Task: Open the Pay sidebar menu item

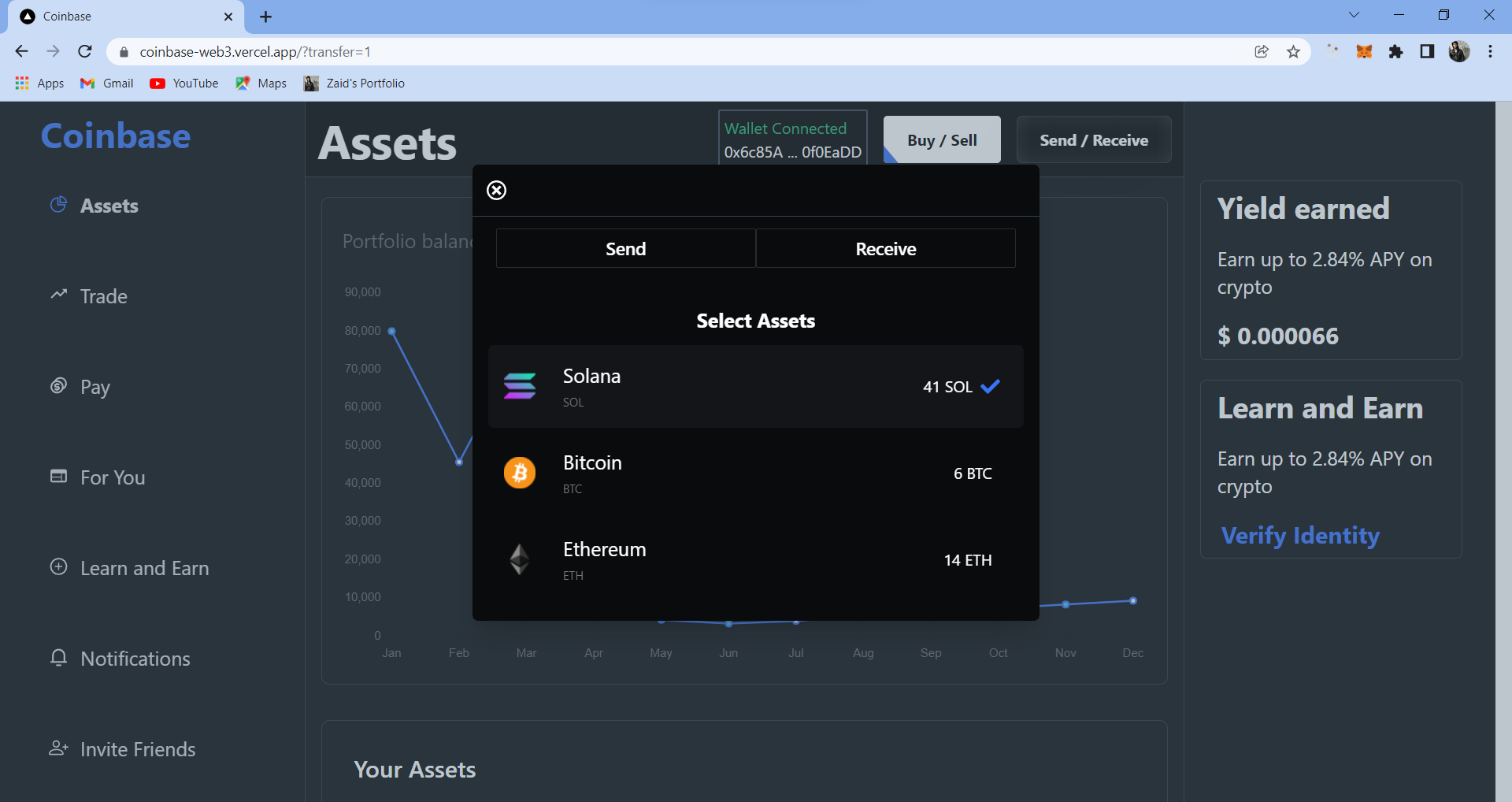Action: [x=94, y=387]
